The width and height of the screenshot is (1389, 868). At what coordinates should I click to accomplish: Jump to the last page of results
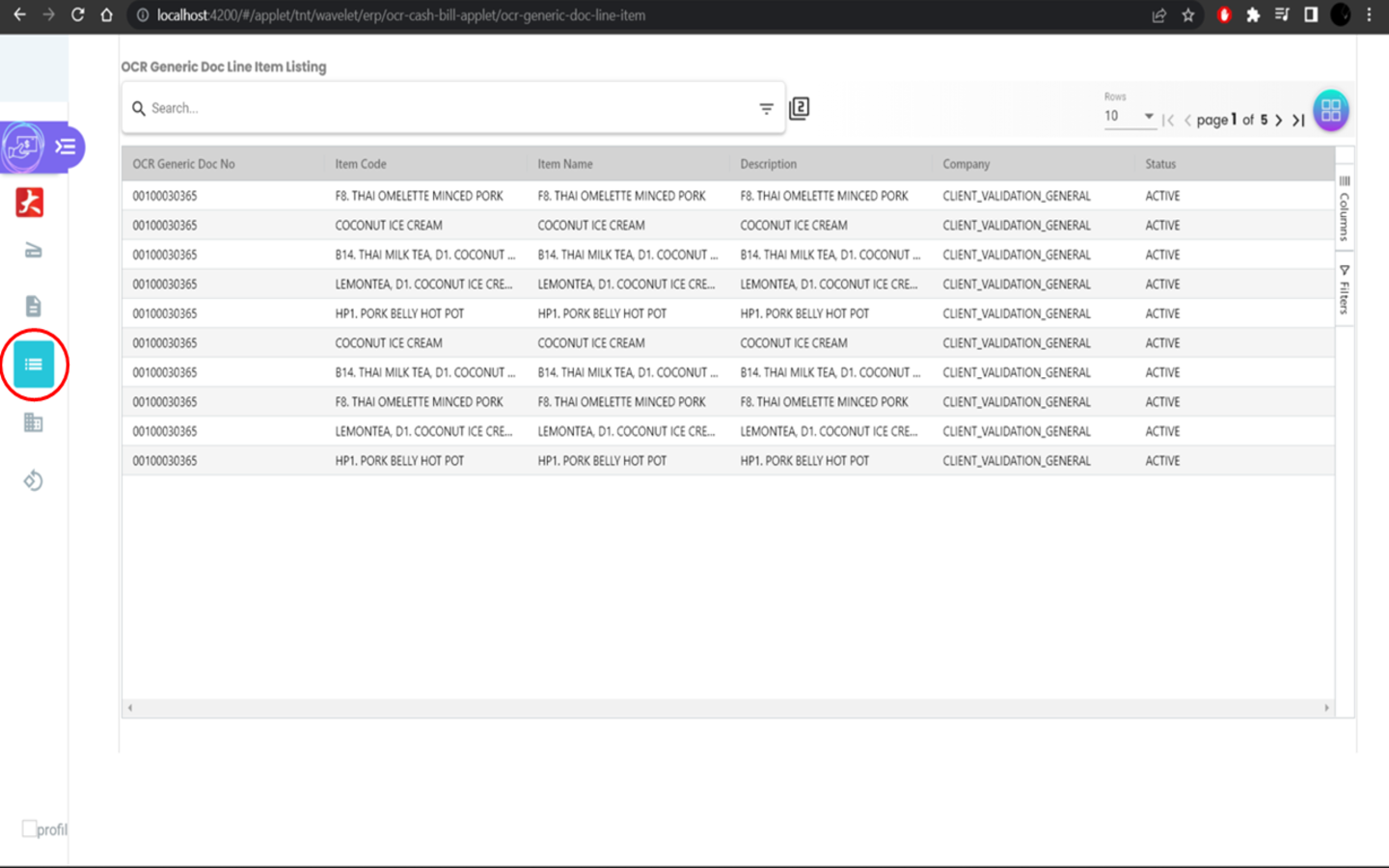point(1298,121)
